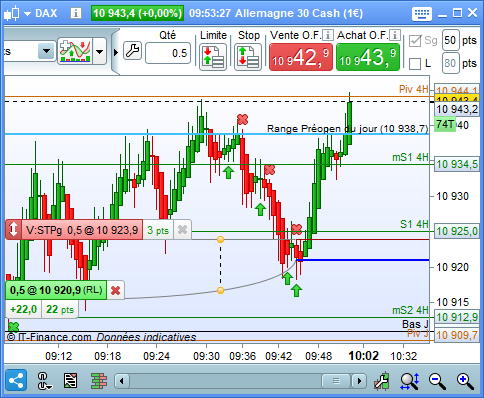Open the candlestick chart style icon

pos(12,13)
